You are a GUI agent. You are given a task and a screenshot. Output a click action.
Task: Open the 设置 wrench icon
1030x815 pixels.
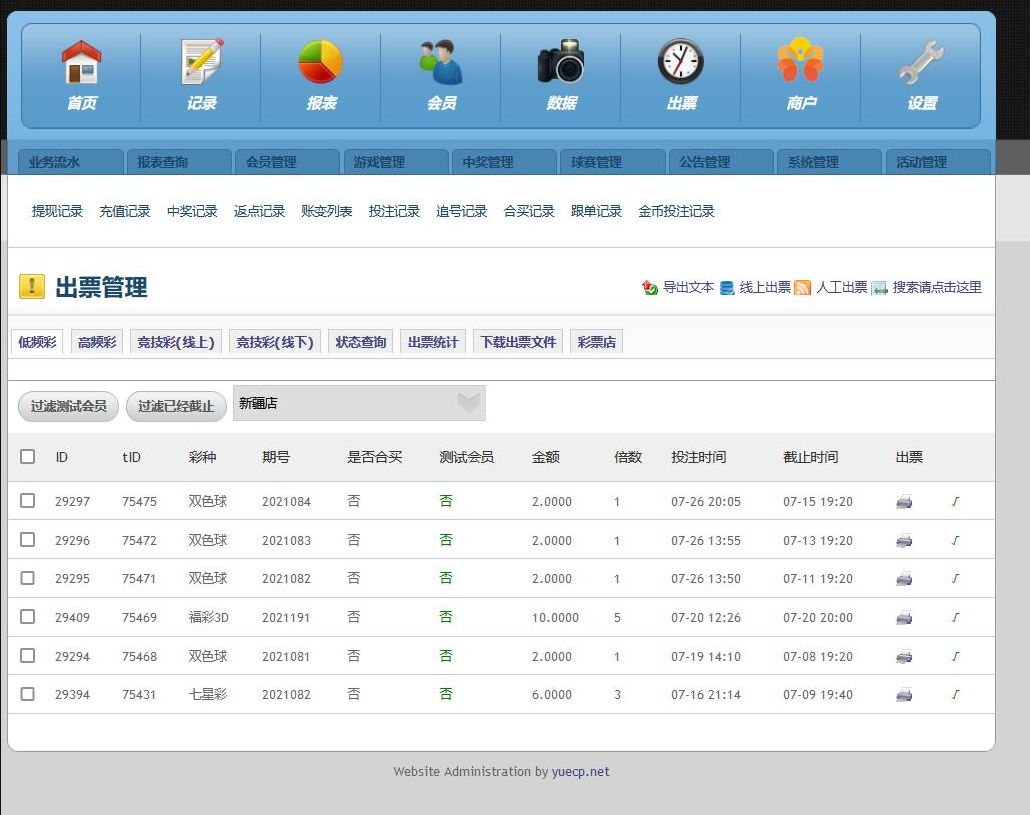(x=922, y=62)
